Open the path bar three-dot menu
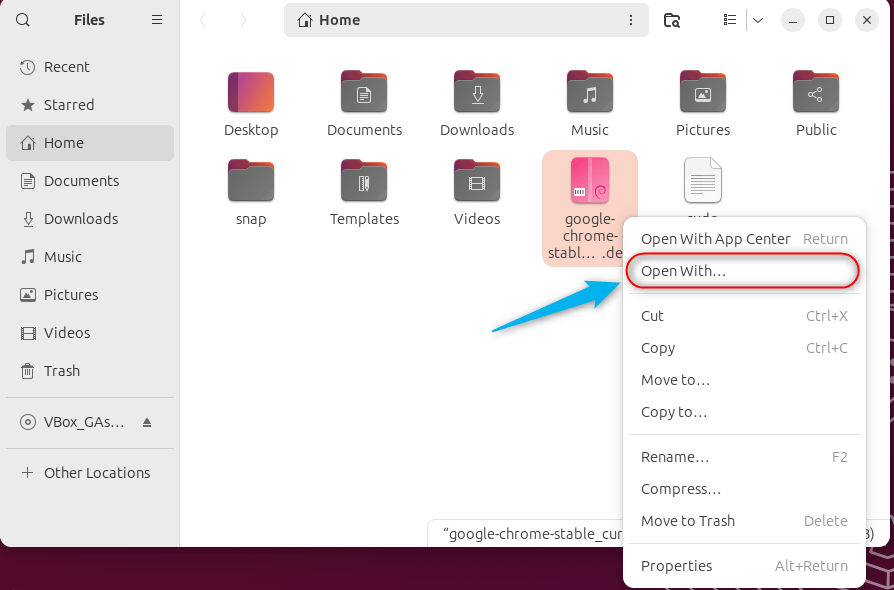894x590 pixels. pos(631,20)
